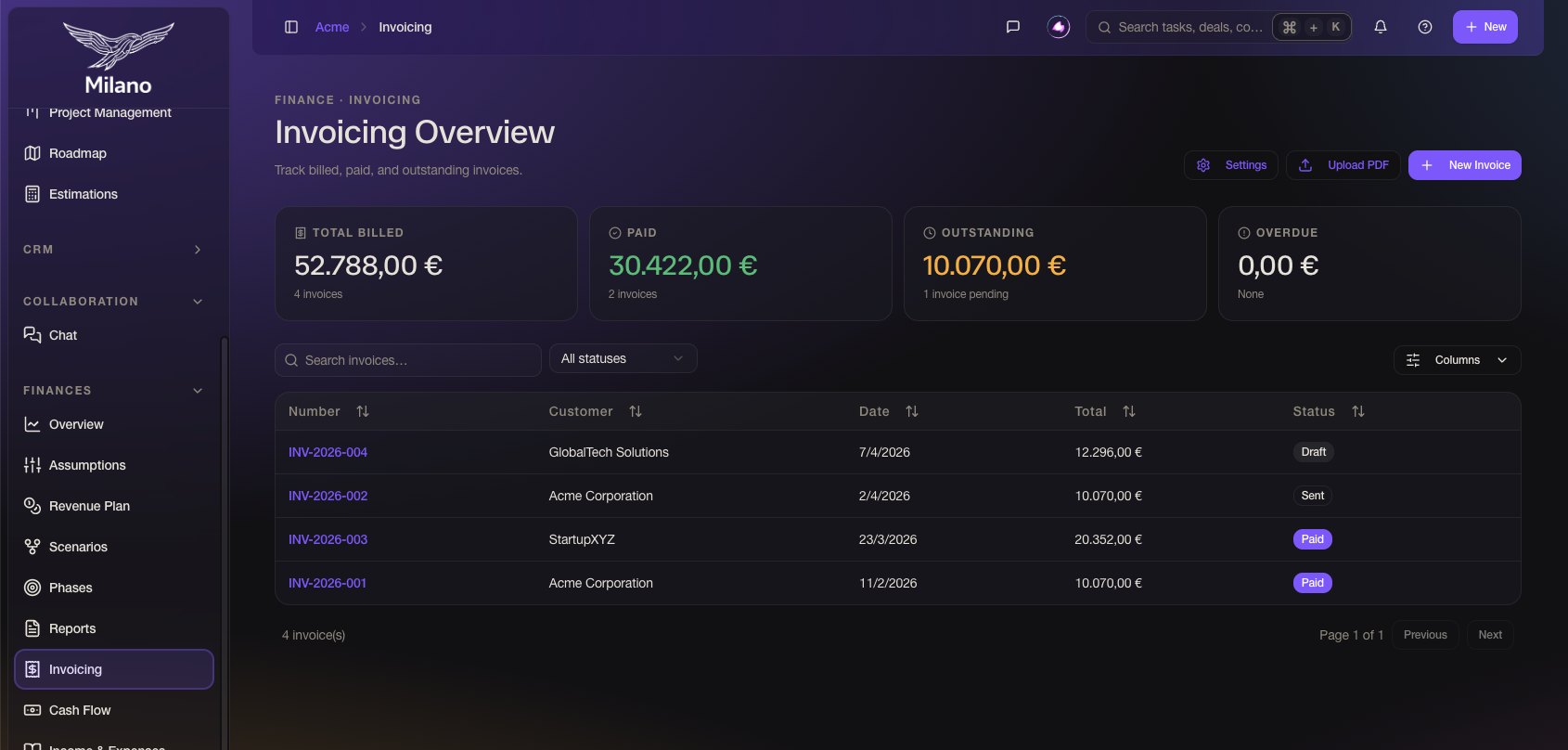
Task: Open the chat bubble icon in top bar
Action: coord(1013,27)
